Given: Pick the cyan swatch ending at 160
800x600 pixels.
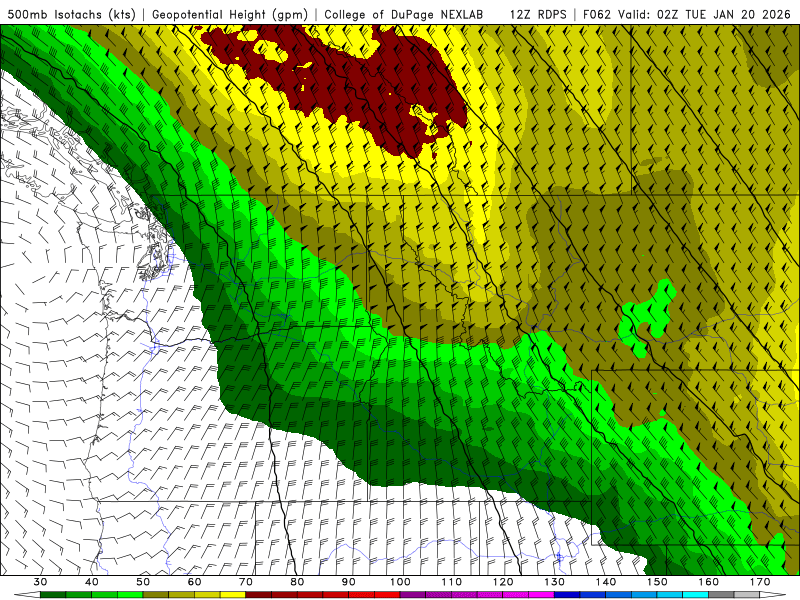Looking at the screenshot, I should [695, 594].
